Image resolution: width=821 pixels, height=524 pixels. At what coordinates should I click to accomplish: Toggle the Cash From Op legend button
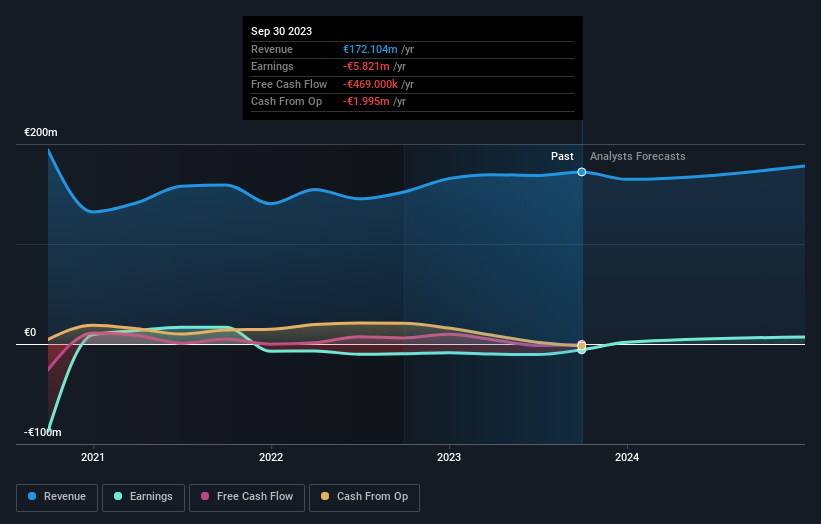coord(364,497)
